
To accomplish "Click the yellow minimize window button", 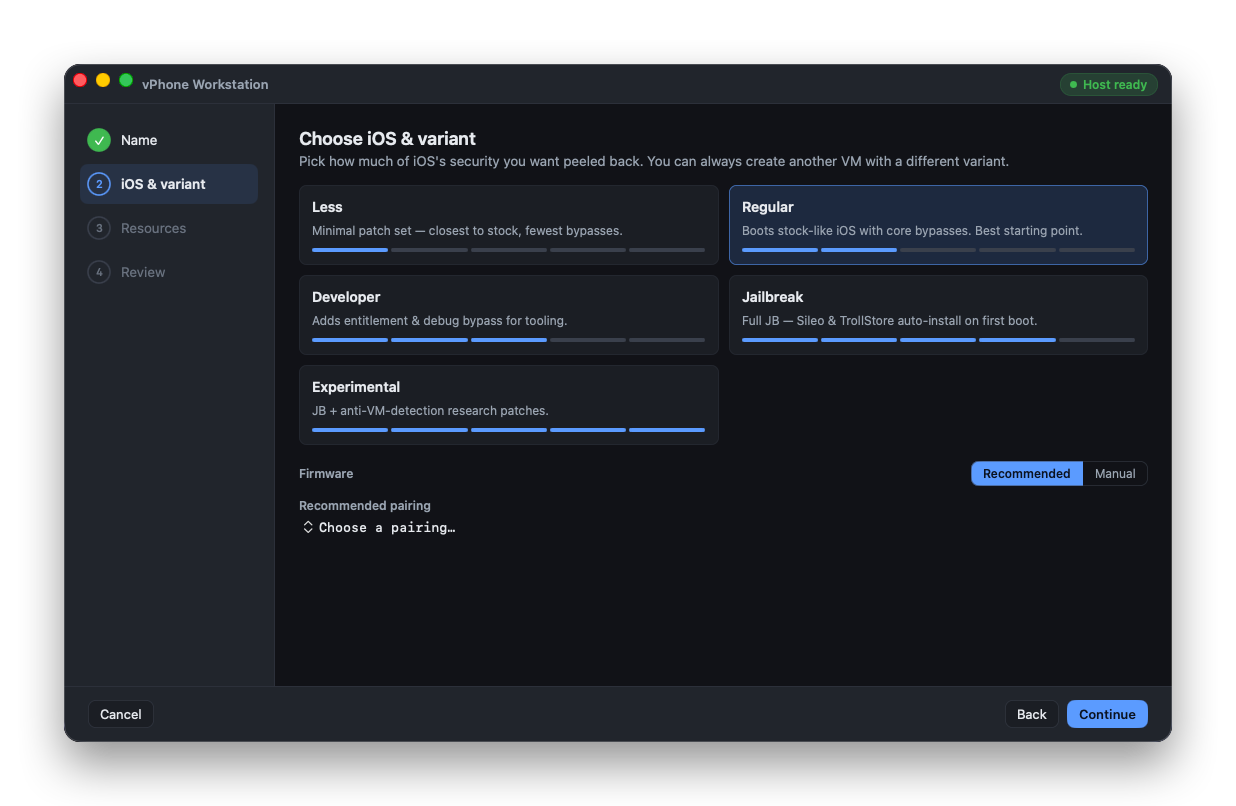I will point(103,80).
